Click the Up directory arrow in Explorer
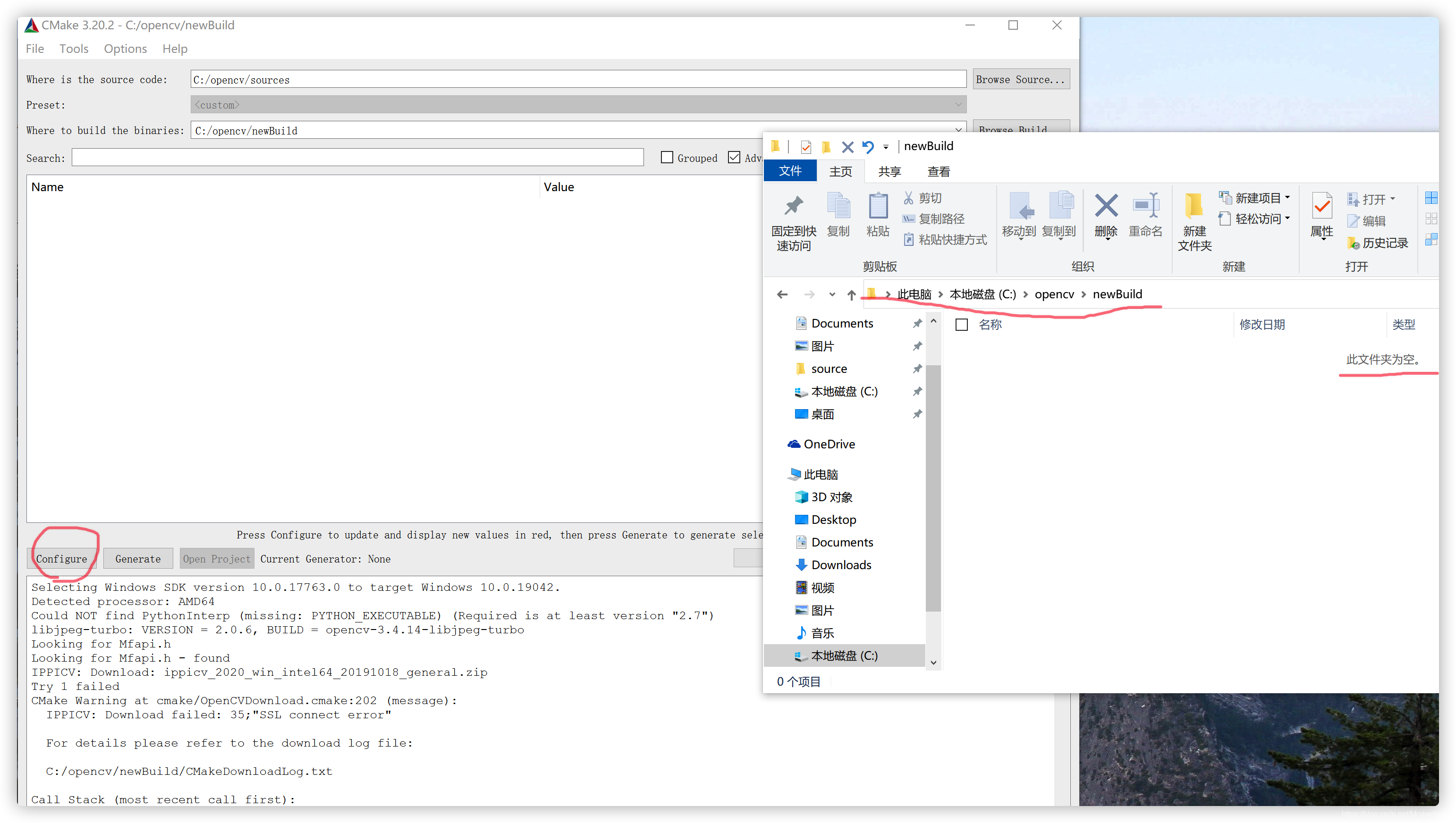The image size is (1456, 823). click(852, 294)
